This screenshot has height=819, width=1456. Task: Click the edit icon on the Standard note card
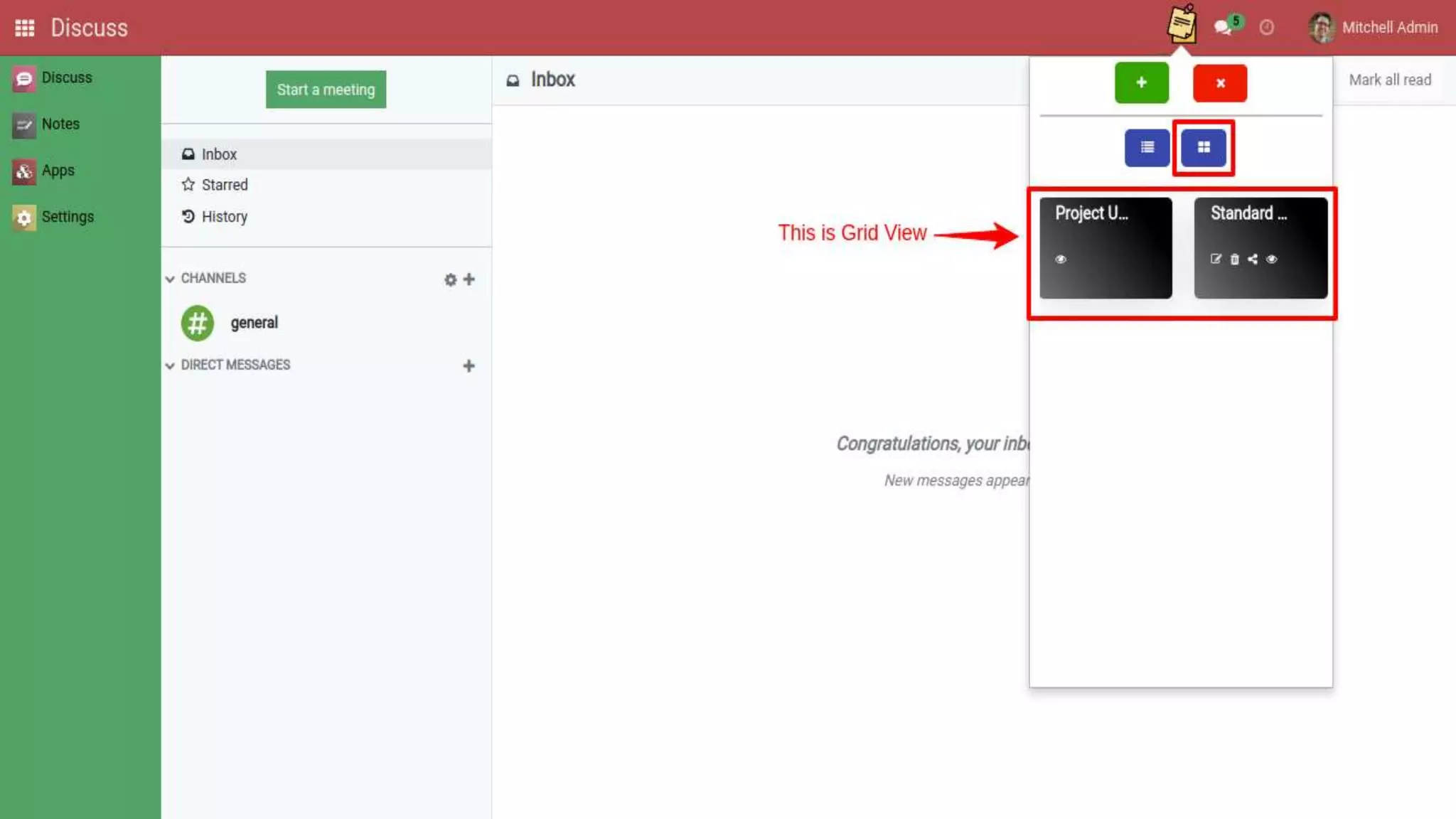[x=1216, y=259]
